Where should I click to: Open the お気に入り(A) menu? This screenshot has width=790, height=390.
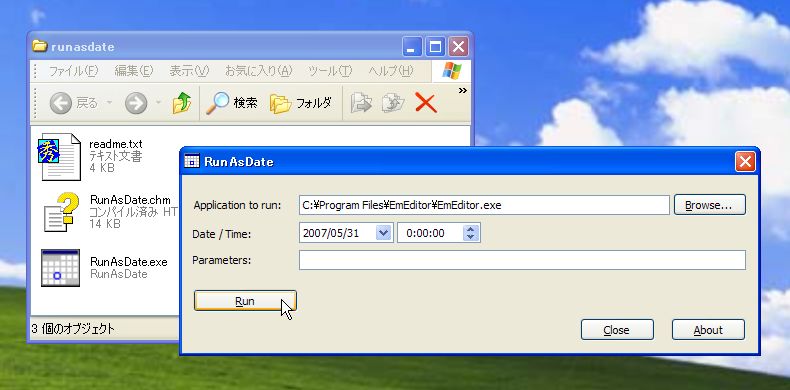click(x=258, y=71)
